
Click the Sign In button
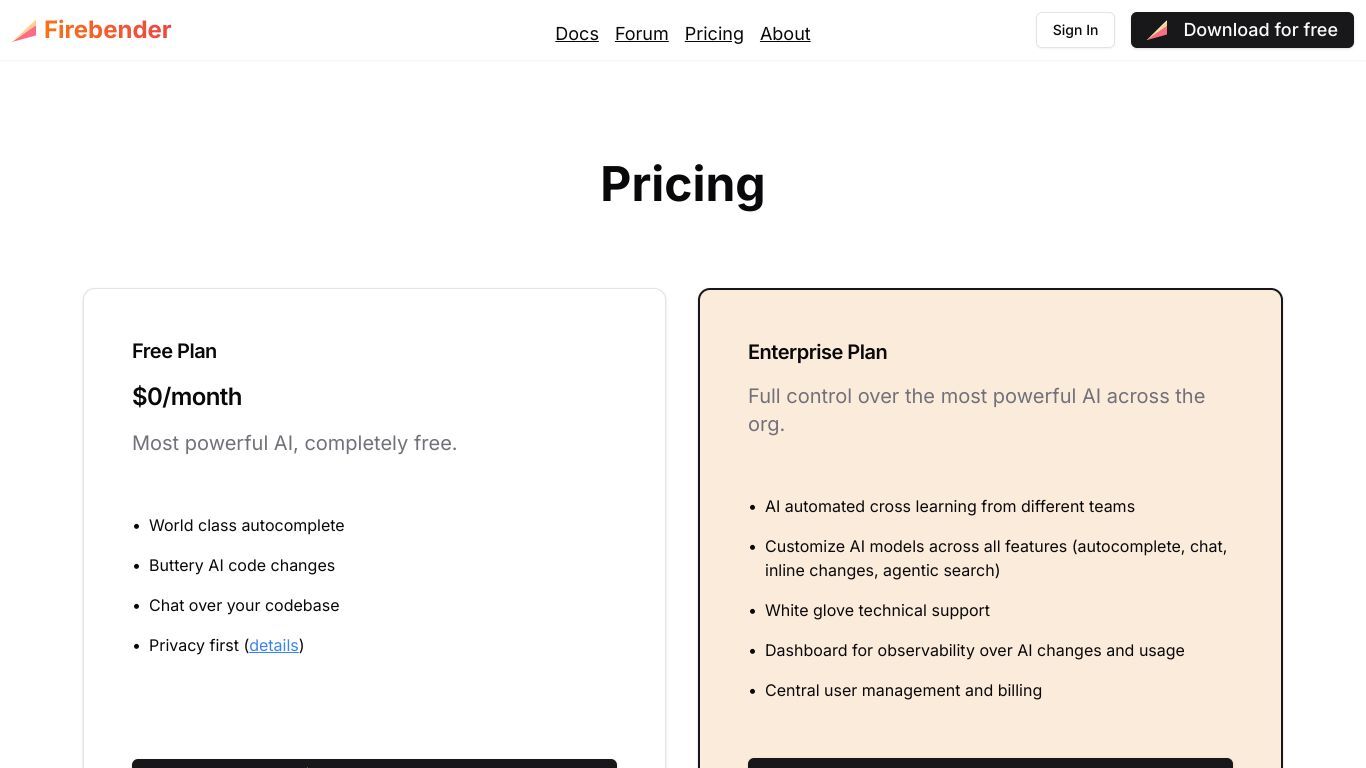point(1075,30)
